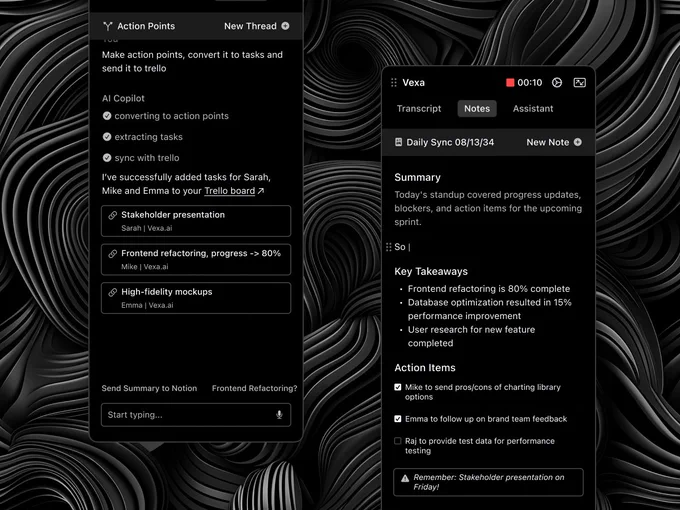
Task: Click the Key Takeaways heading
Action: pos(431,271)
